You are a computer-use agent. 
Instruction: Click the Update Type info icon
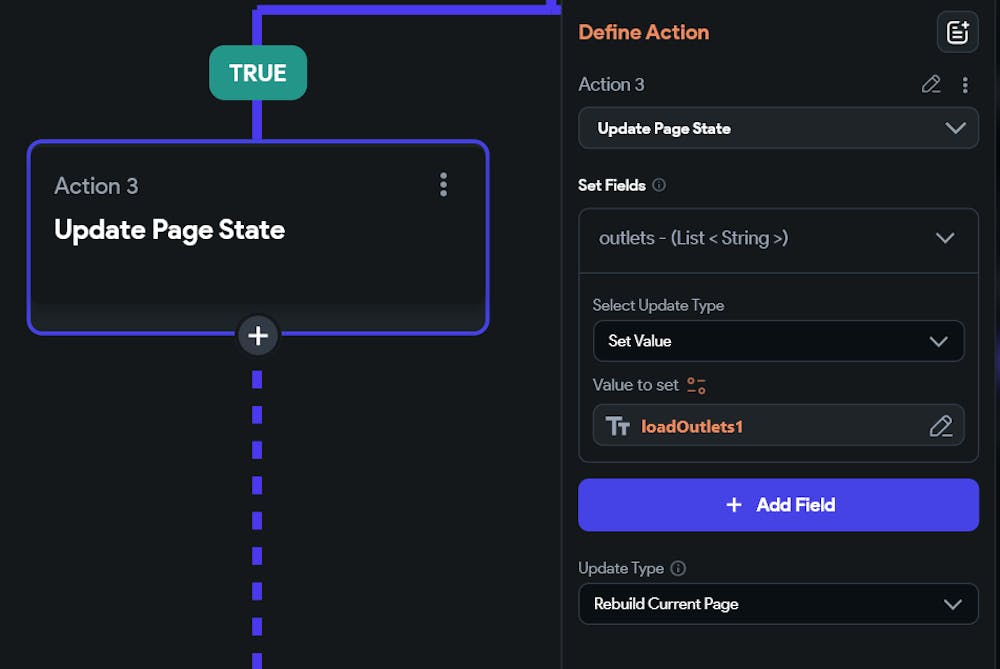pyautogui.click(x=678, y=568)
